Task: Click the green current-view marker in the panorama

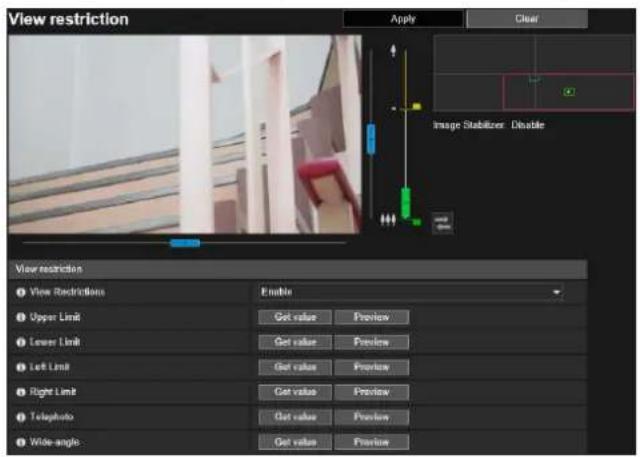Action: pyautogui.click(x=569, y=92)
